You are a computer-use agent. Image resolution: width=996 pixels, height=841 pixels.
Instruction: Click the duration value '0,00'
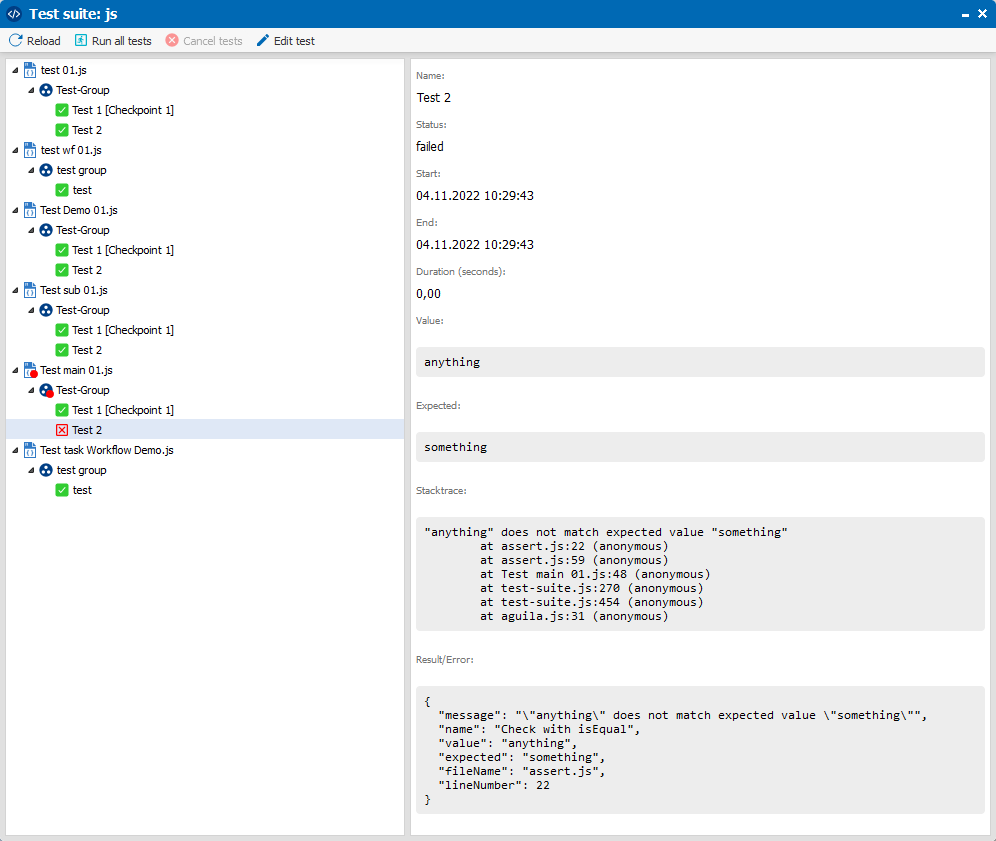tap(428, 293)
